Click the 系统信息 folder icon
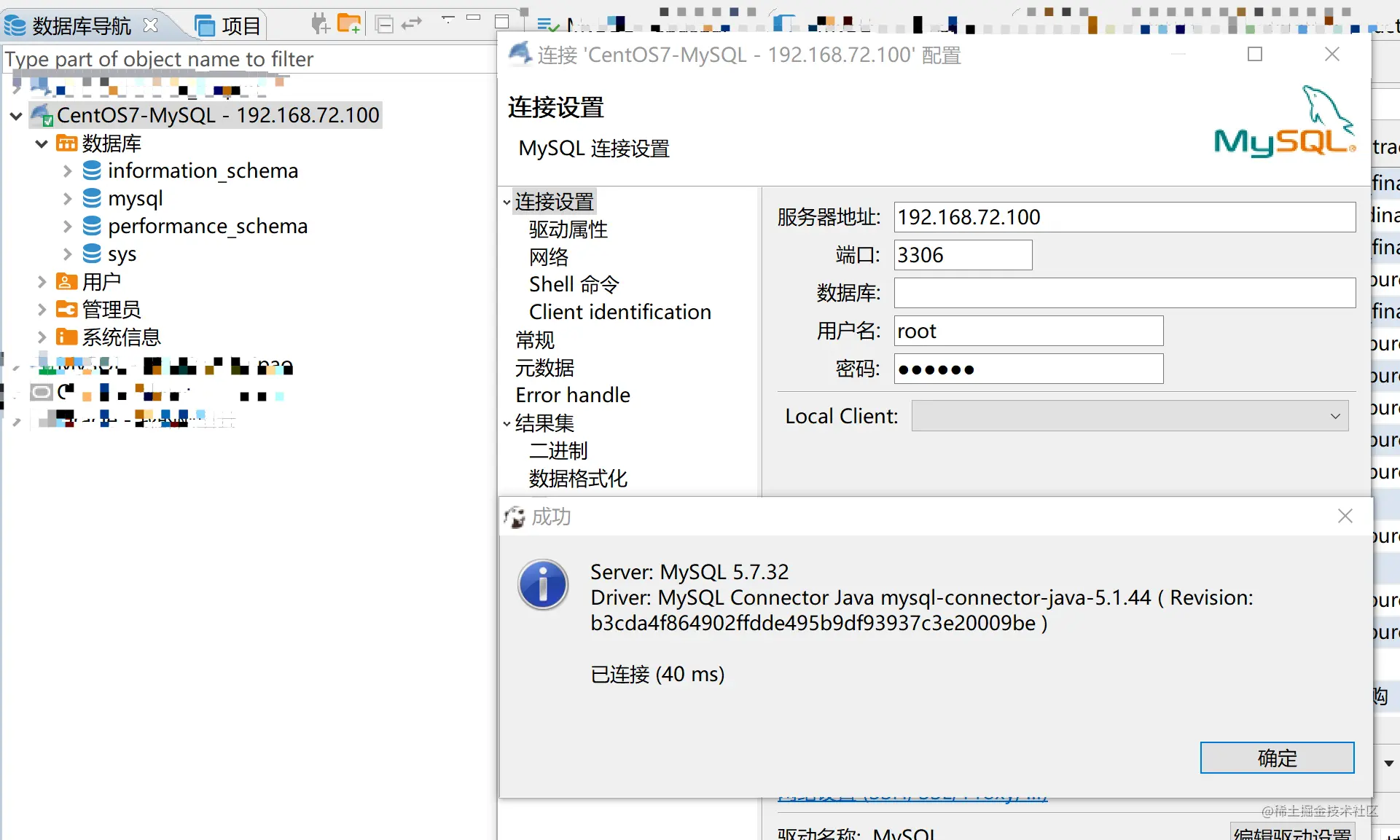This screenshot has width=1400, height=840. [66, 337]
